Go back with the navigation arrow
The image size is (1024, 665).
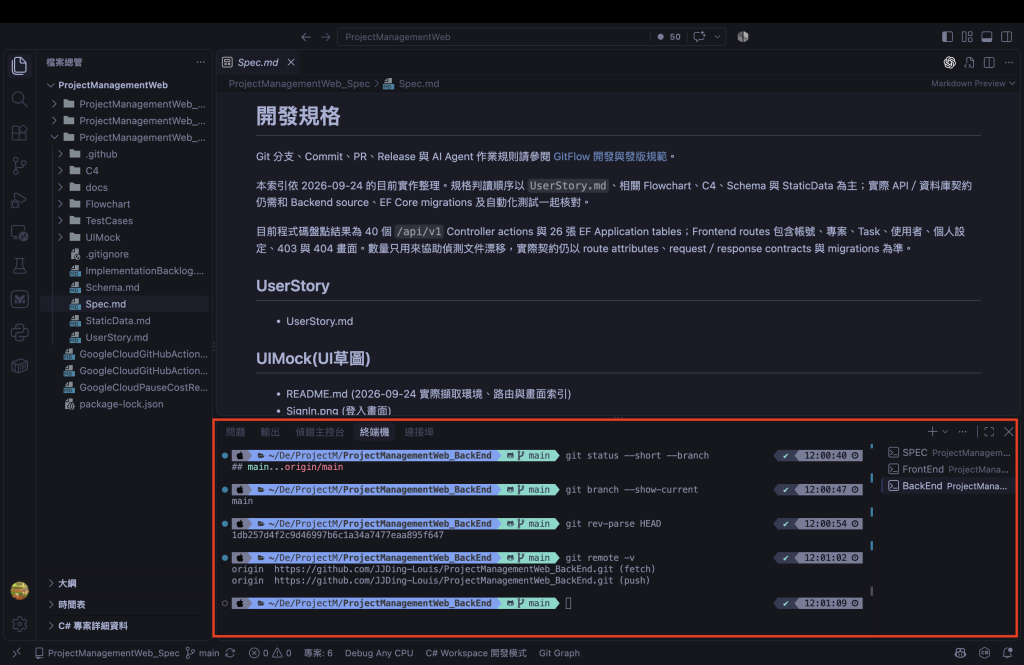(x=306, y=37)
